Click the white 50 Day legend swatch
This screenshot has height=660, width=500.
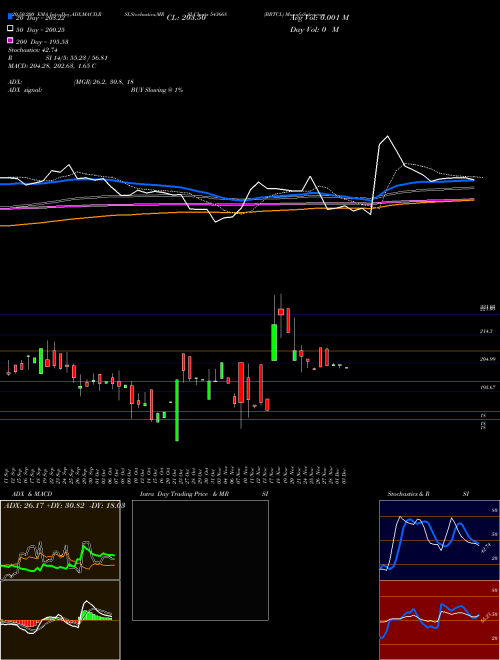pos(10,29)
